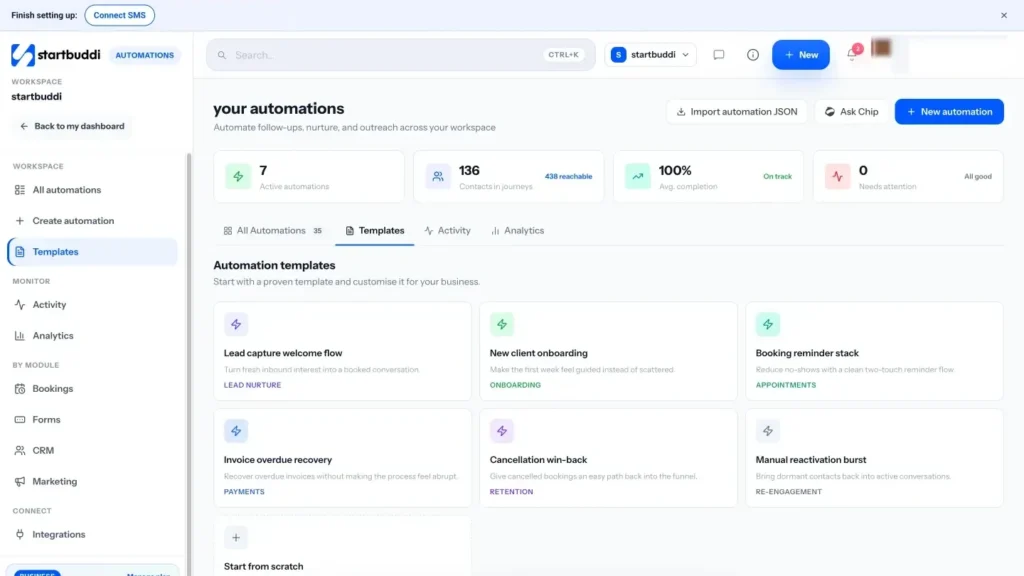Click the Start from scratch plus icon
Screen dimensions: 1024x576
236,537
